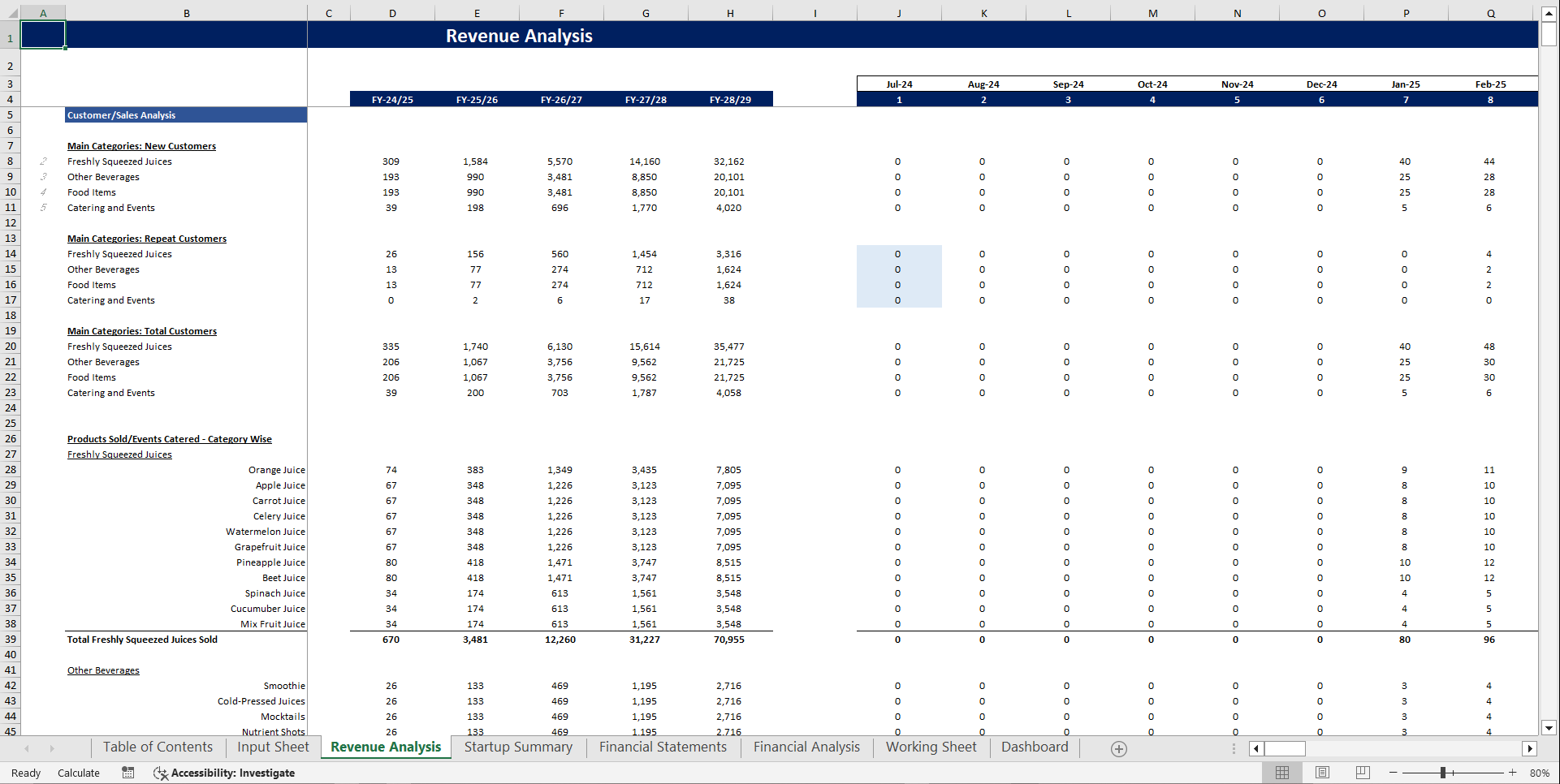The height and width of the screenshot is (784, 1560).
Task: Select column J header
Action: 899,13
